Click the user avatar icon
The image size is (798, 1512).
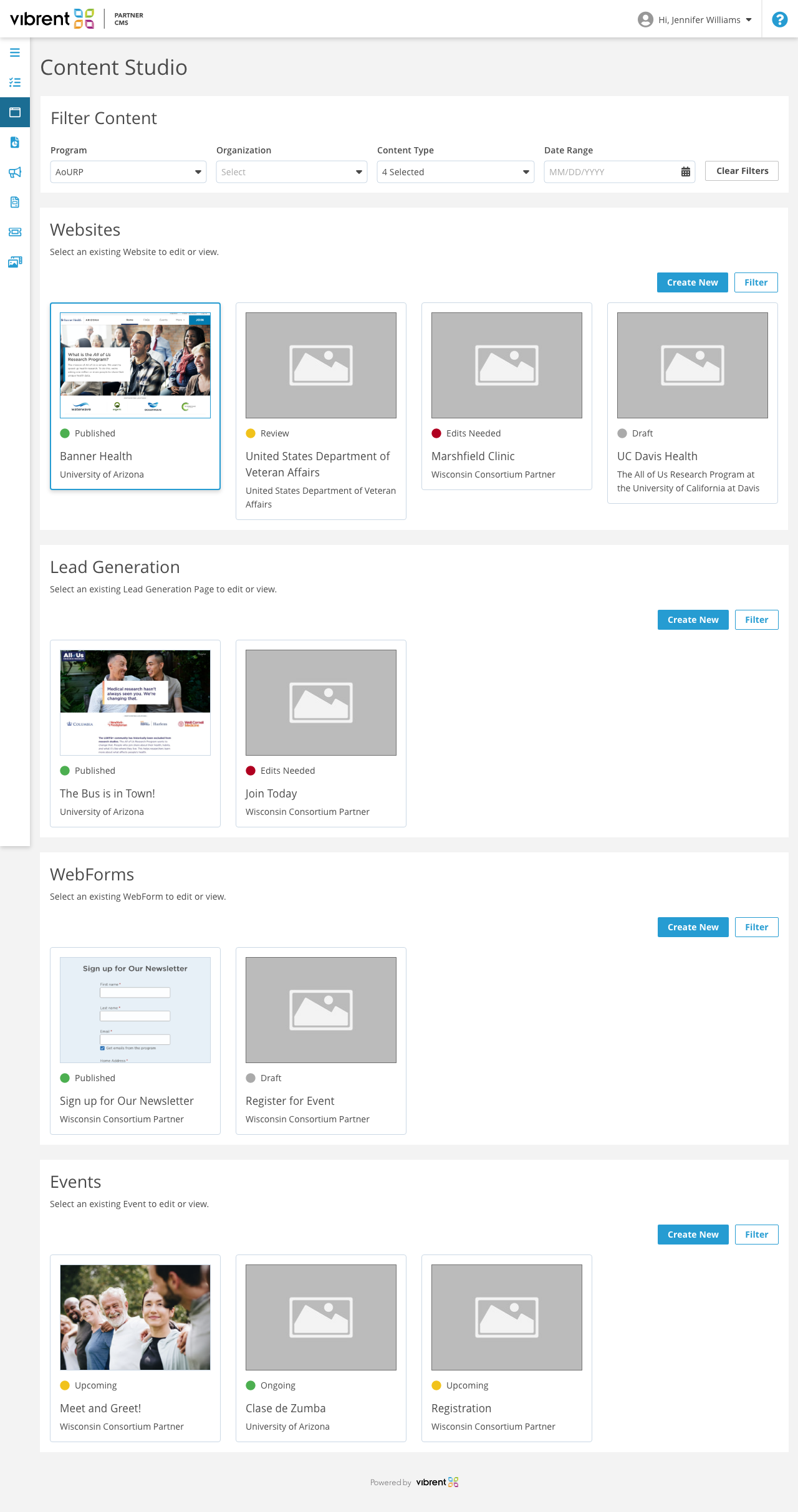tap(645, 19)
